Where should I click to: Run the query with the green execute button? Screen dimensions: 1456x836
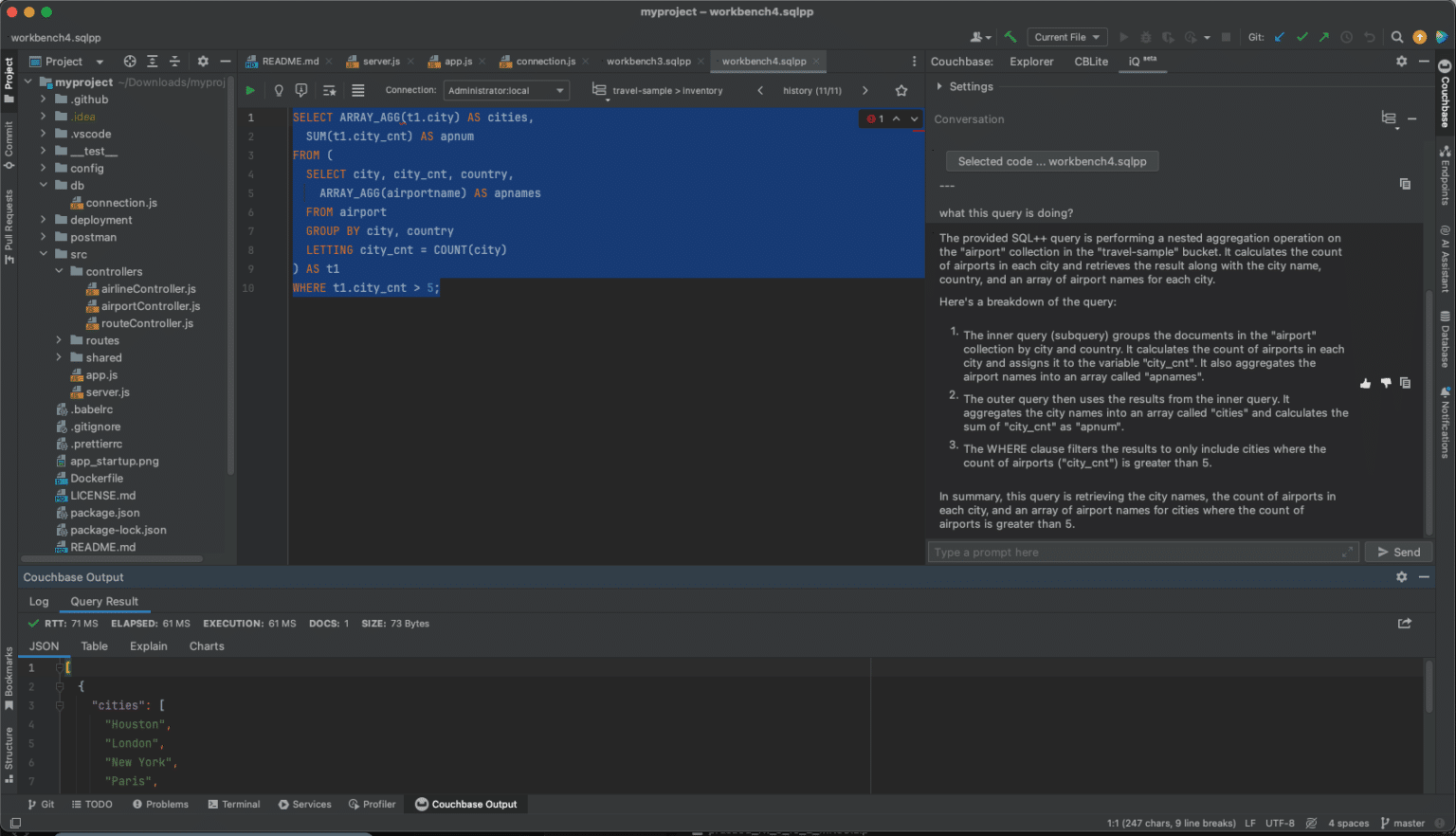coord(249,90)
